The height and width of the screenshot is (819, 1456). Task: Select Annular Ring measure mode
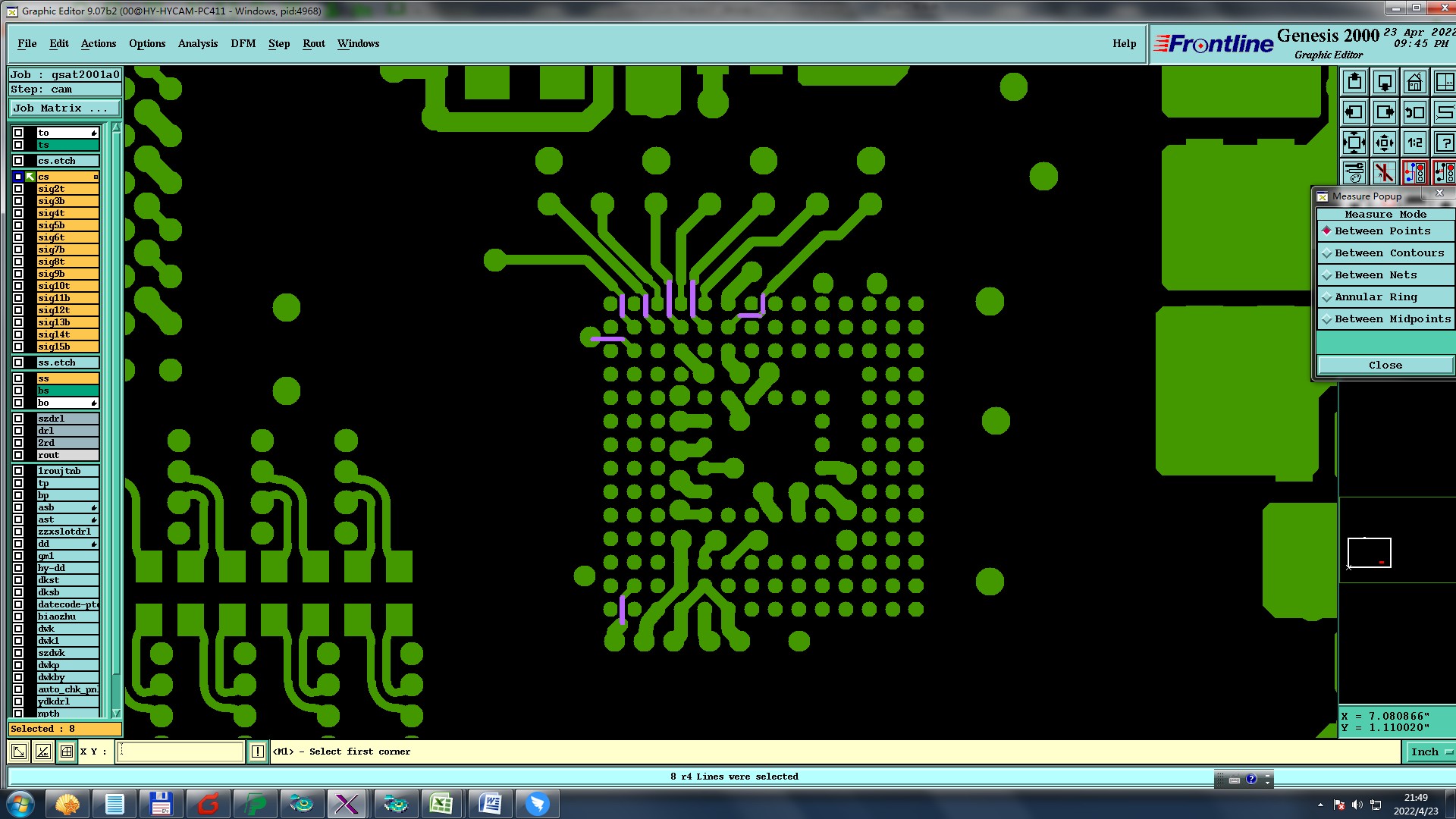tap(1385, 297)
